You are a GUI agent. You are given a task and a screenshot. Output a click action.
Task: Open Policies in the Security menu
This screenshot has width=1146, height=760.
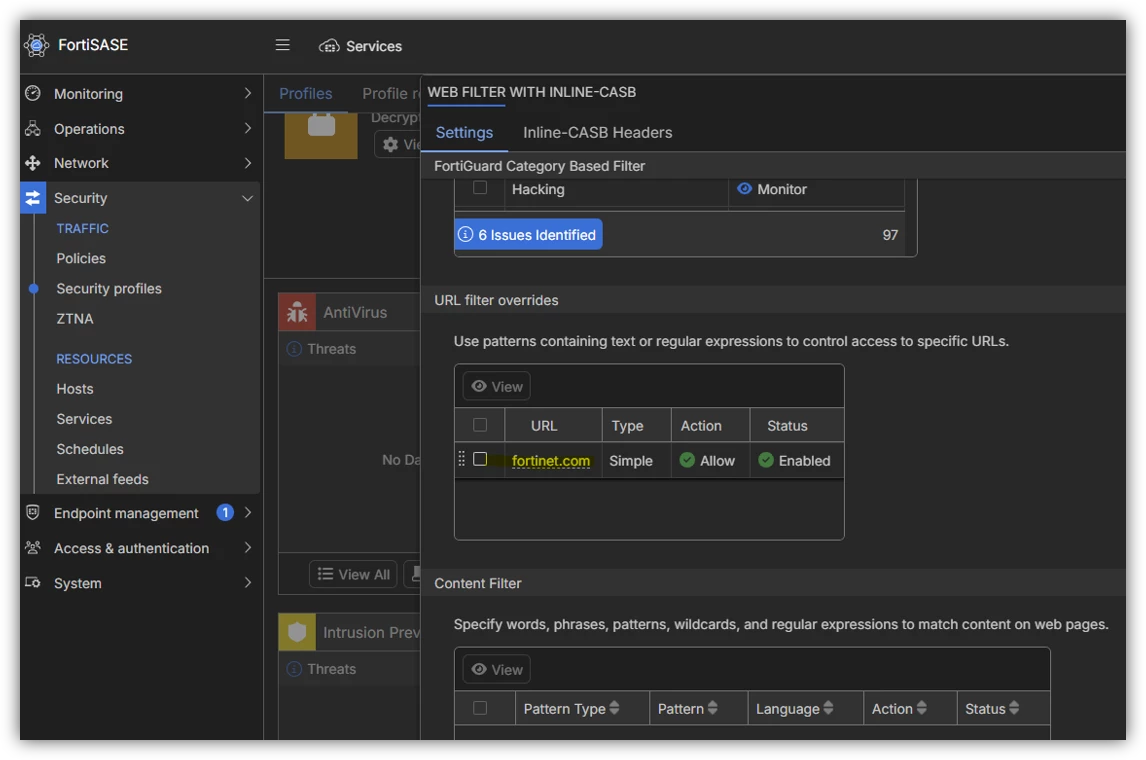(x=81, y=258)
